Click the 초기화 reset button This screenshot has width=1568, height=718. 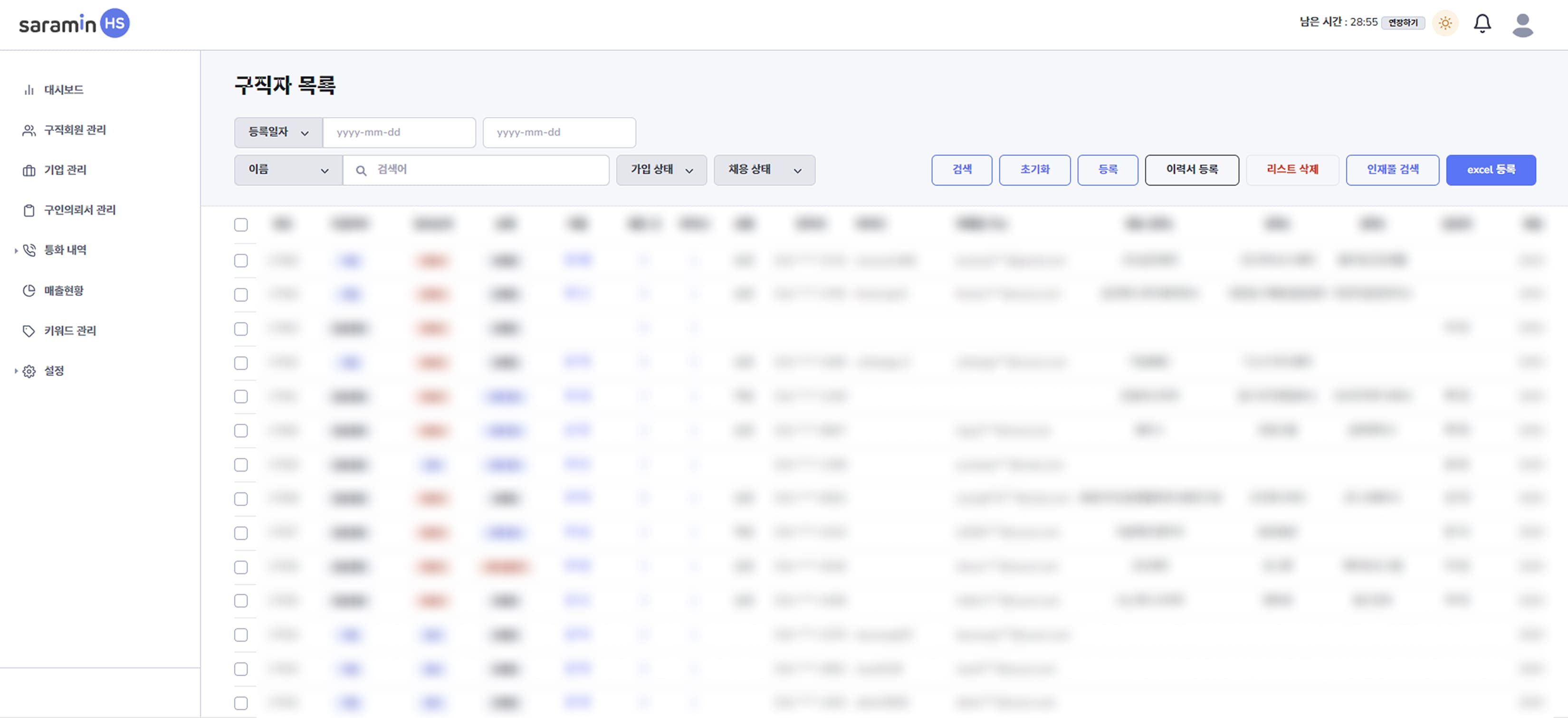[1035, 170]
